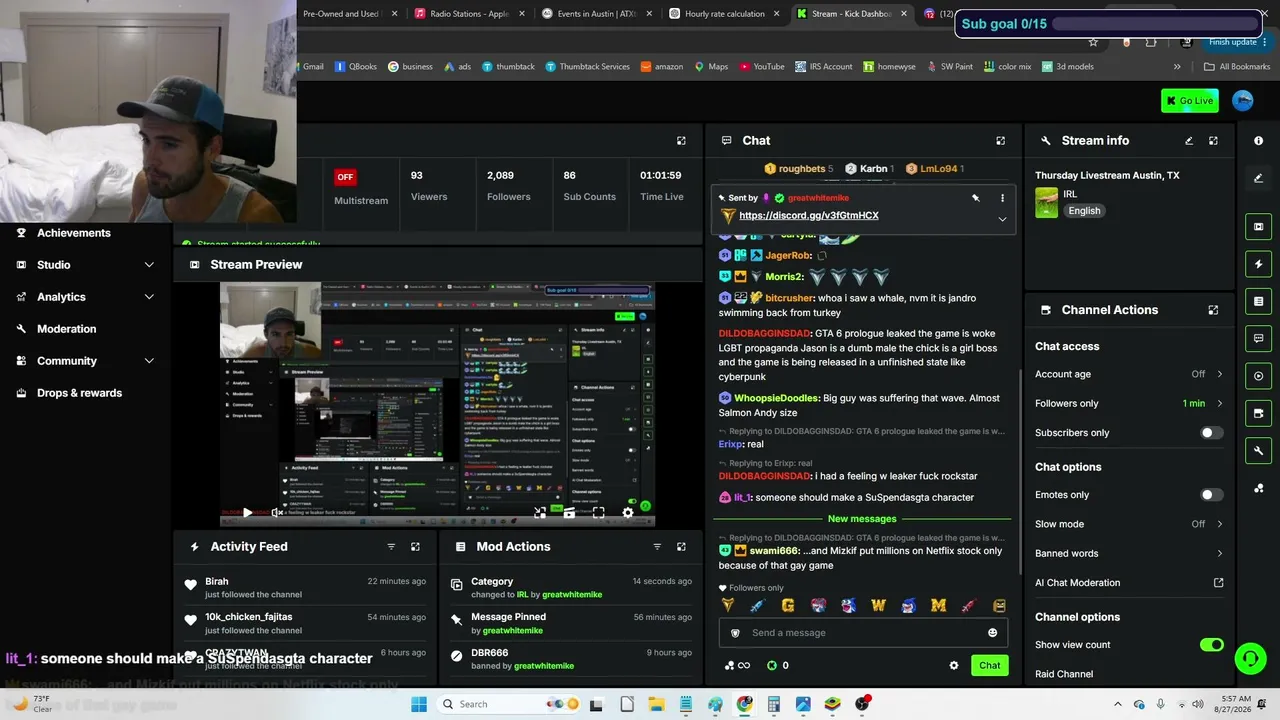Toggle the play-circle panel icon in right sidebar

(1258, 376)
